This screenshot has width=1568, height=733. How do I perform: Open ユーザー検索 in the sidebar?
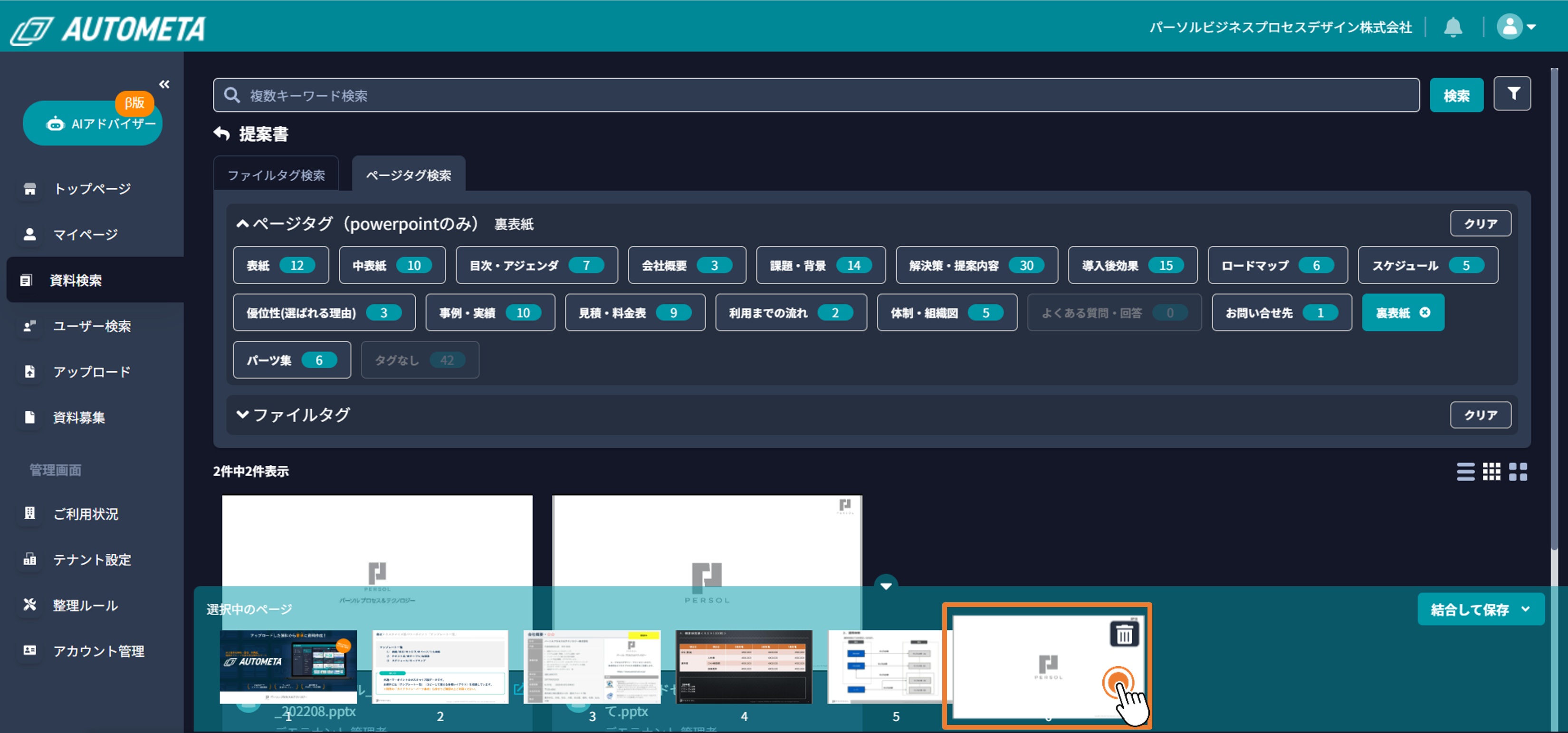91,326
